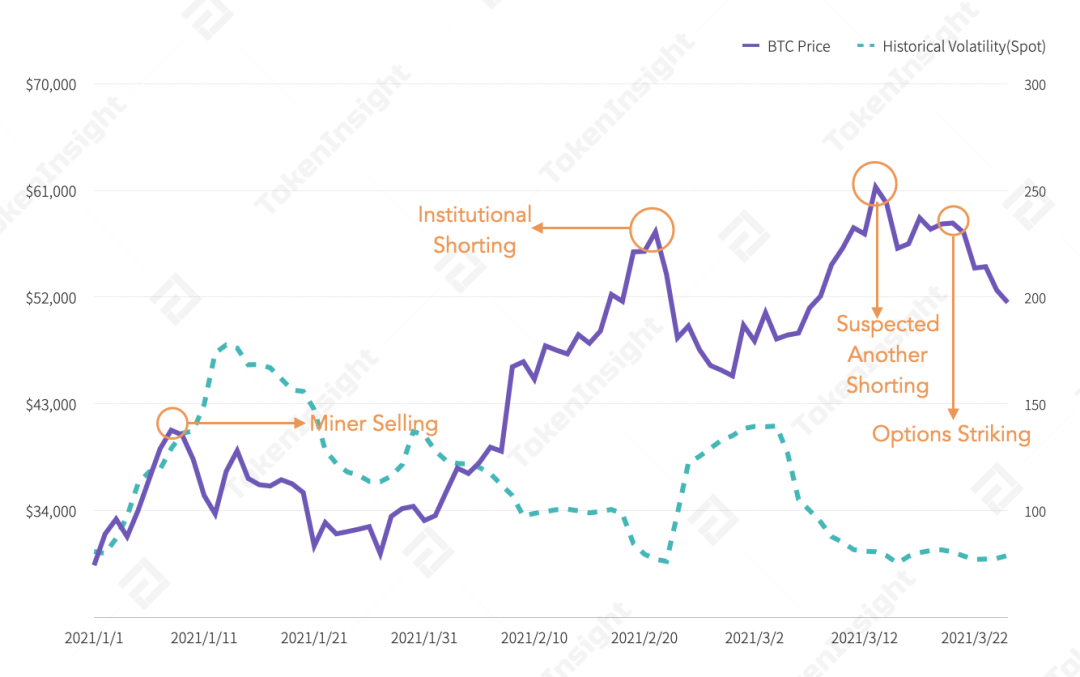The width and height of the screenshot is (1080, 677).
Task: Click the circle above Suspected Another Shorting
Action: 875,184
